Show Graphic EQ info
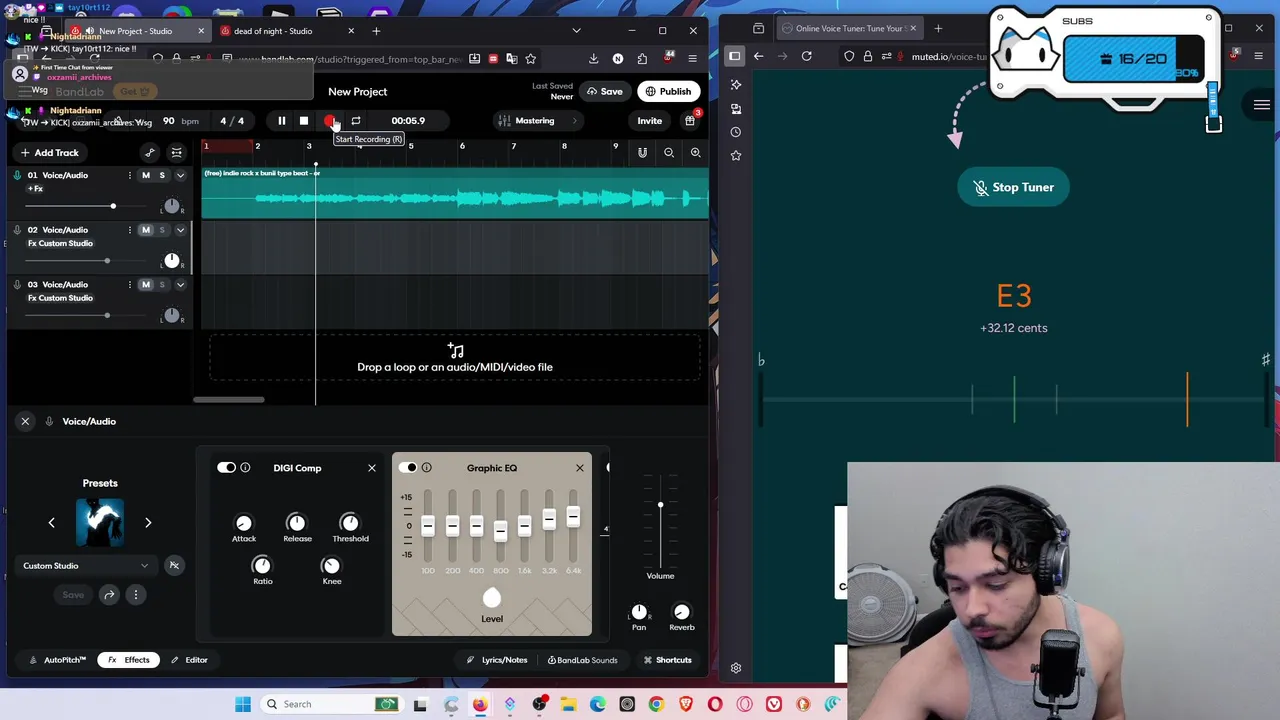Viewport: 1280px width, 720px height. click(x=426, y=468)
